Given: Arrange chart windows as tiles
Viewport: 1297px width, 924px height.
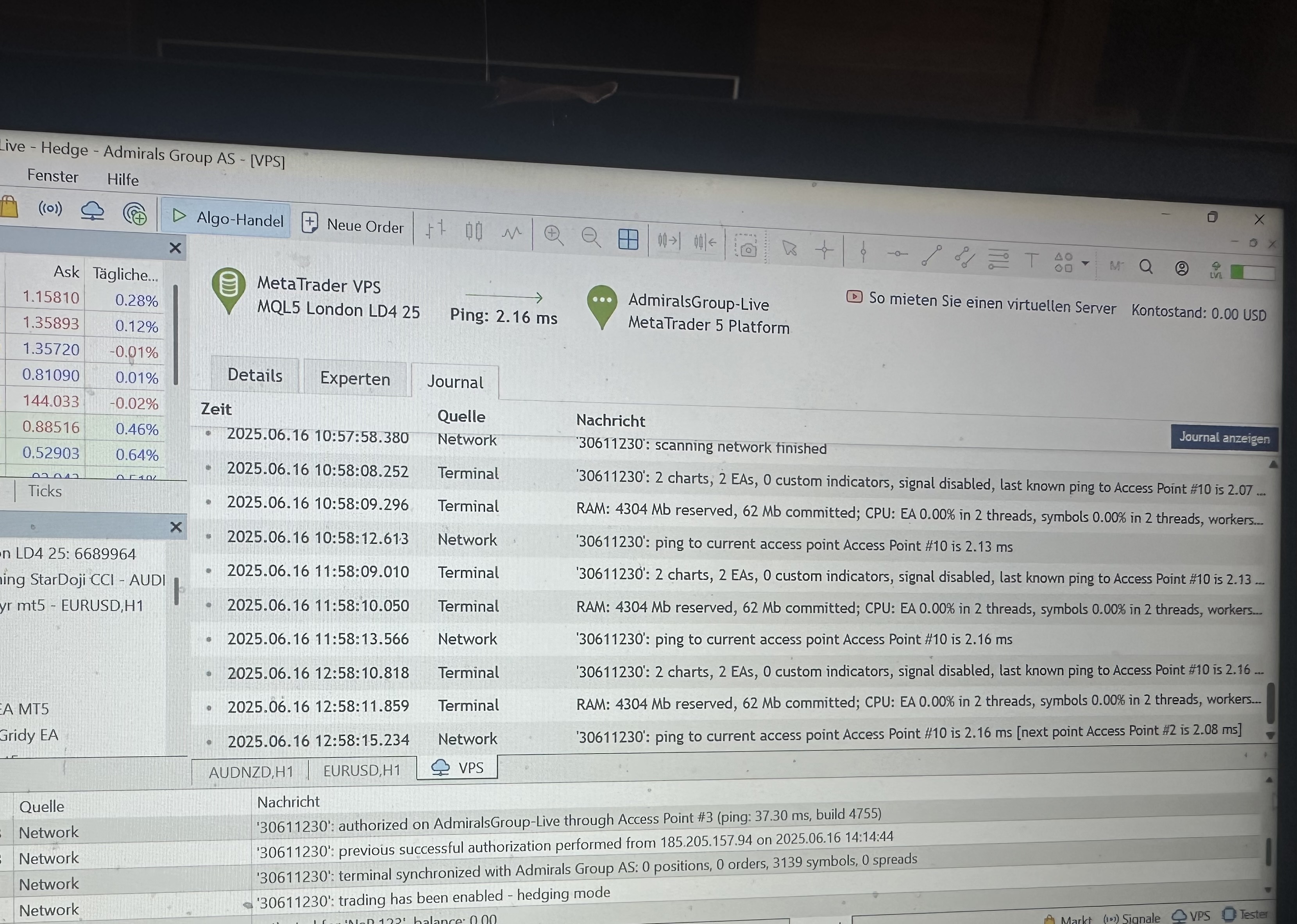Looking at the screenshot, I should (628, 239).
